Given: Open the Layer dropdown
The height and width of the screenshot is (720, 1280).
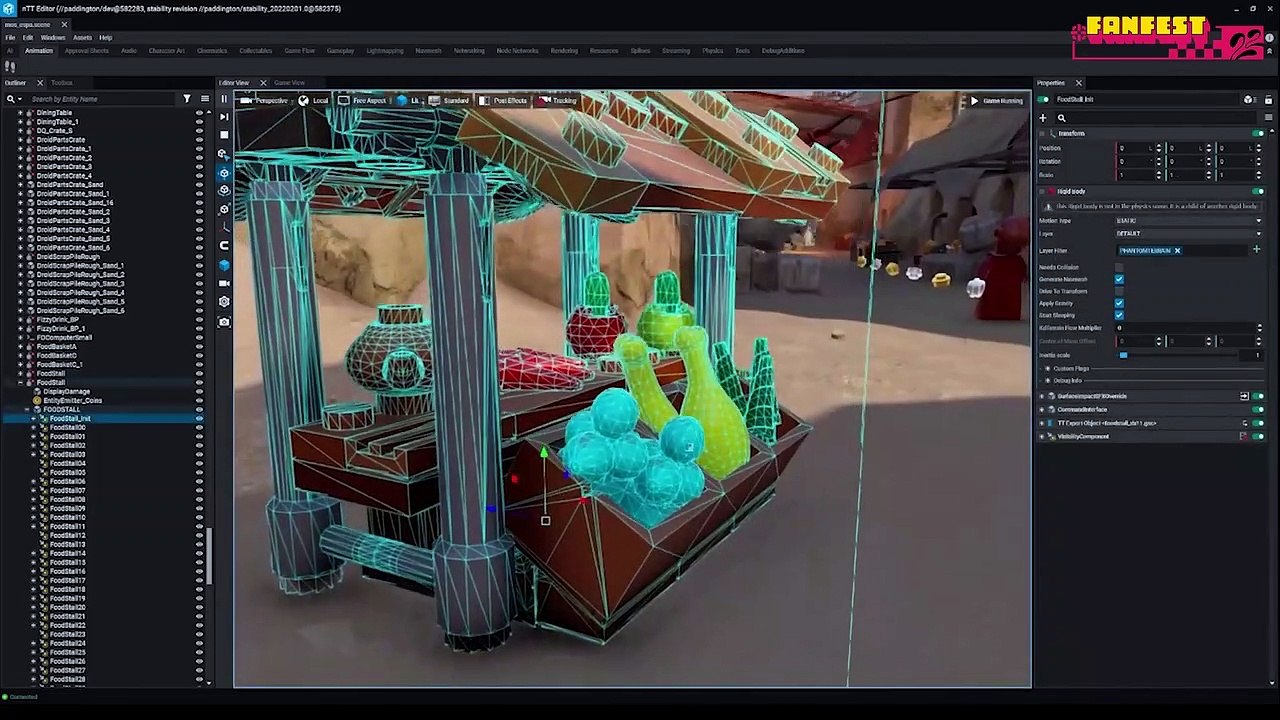Looking at the screenshot, I should (1189, 234).
